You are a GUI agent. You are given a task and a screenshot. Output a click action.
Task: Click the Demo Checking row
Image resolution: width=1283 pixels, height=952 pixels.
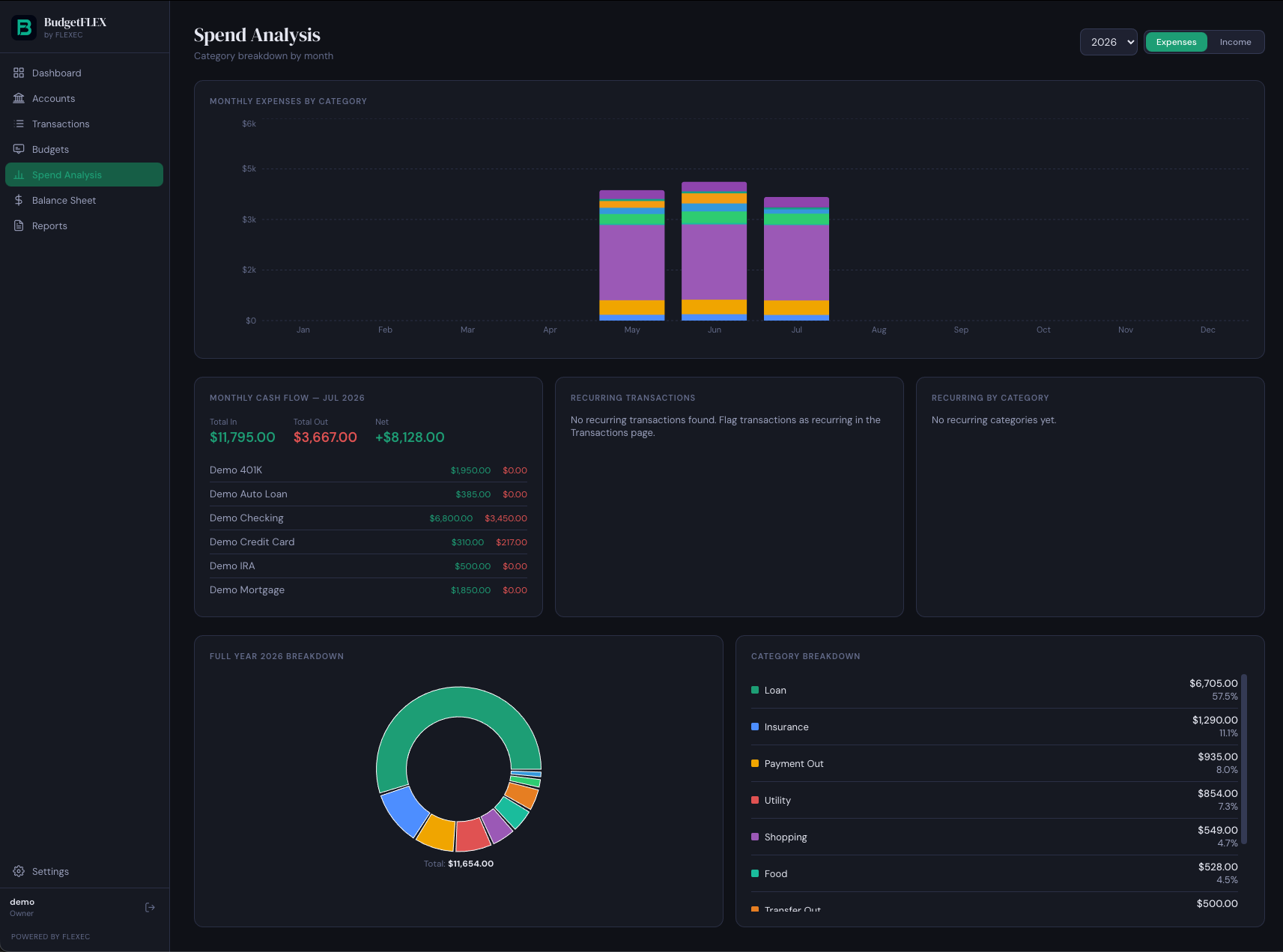pyautogui.click(x=368, y=518)
